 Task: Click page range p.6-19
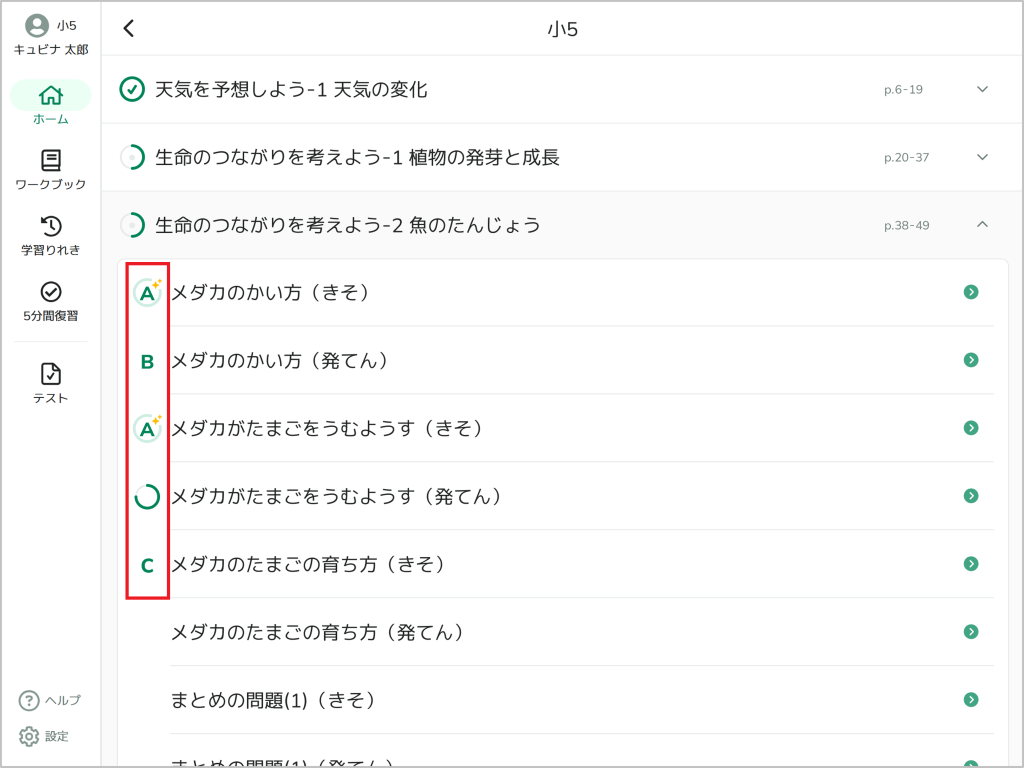coord(903,90)
